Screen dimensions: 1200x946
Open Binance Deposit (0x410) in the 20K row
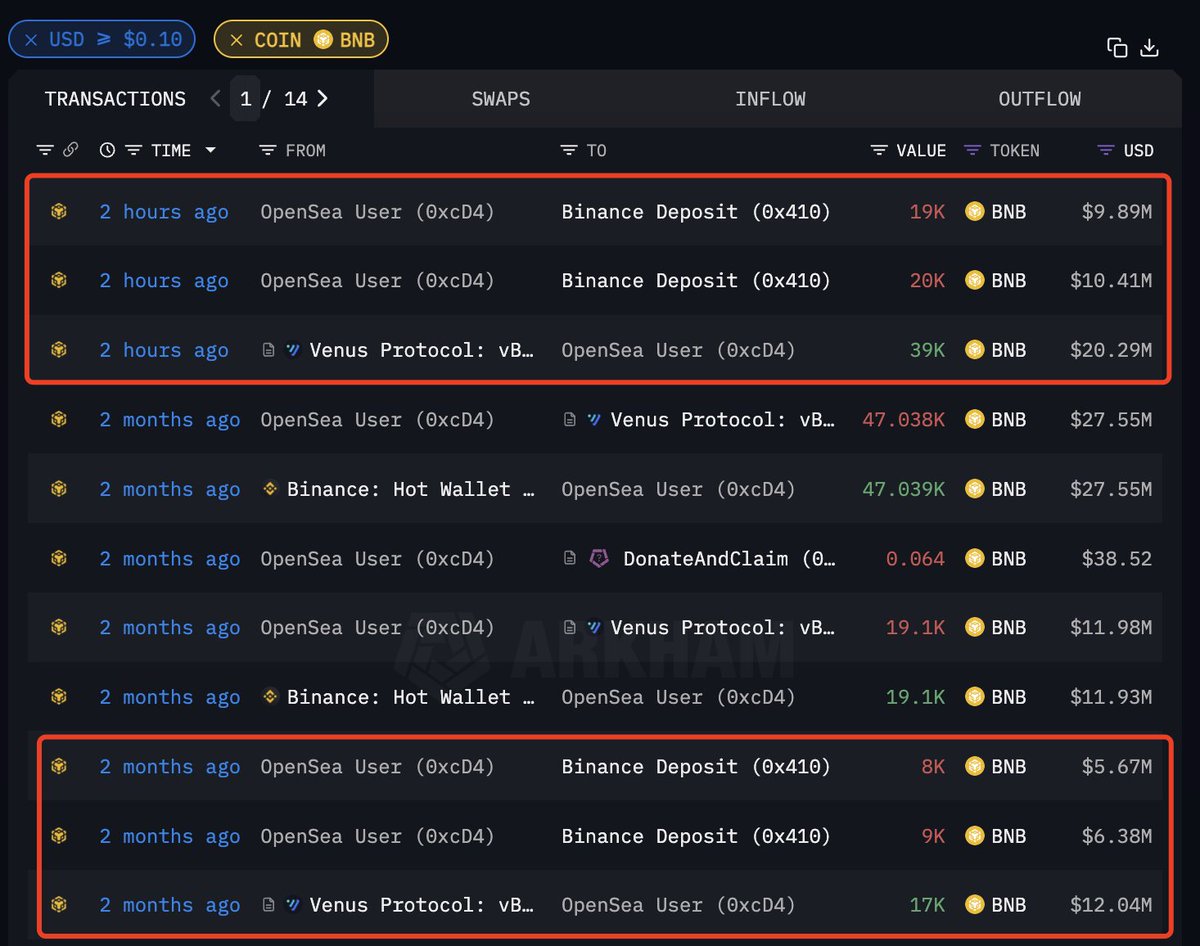point(696,280)
